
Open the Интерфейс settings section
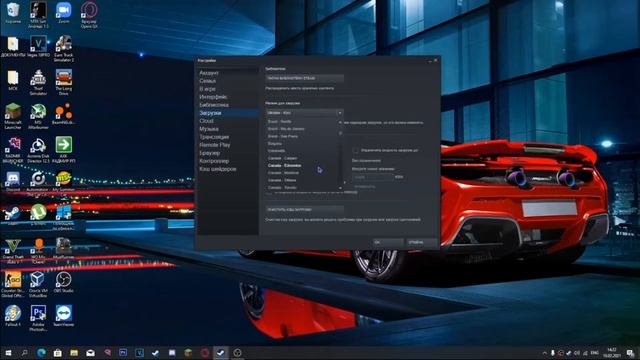click(213, 97)
